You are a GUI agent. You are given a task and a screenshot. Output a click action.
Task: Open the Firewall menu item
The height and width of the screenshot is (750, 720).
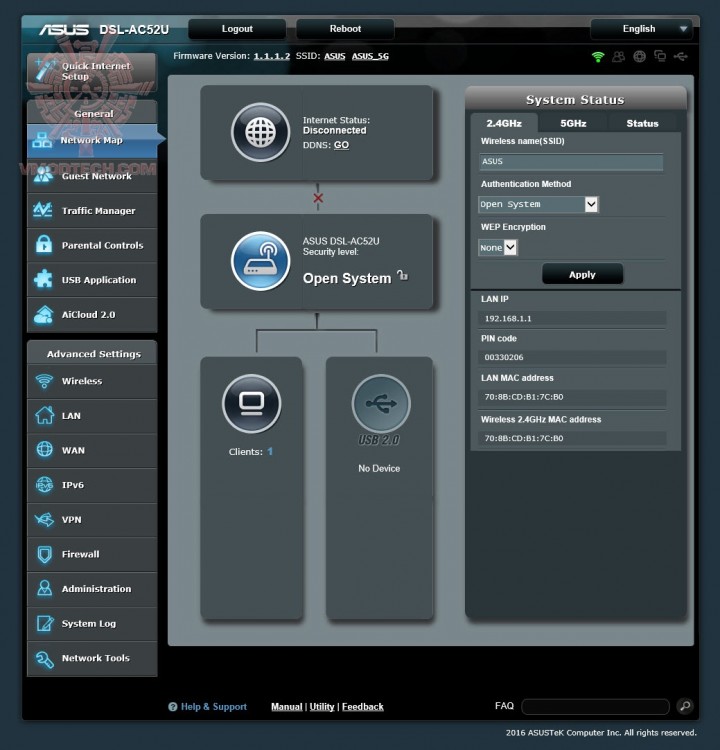92,554
